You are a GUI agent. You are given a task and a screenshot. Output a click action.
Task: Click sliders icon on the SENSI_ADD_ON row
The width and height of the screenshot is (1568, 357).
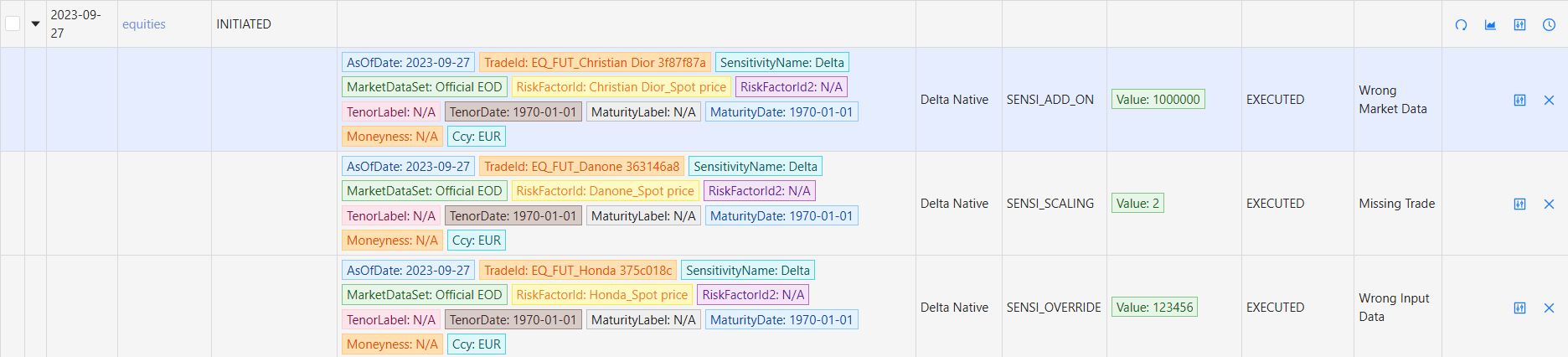[x=1519, y=100]
